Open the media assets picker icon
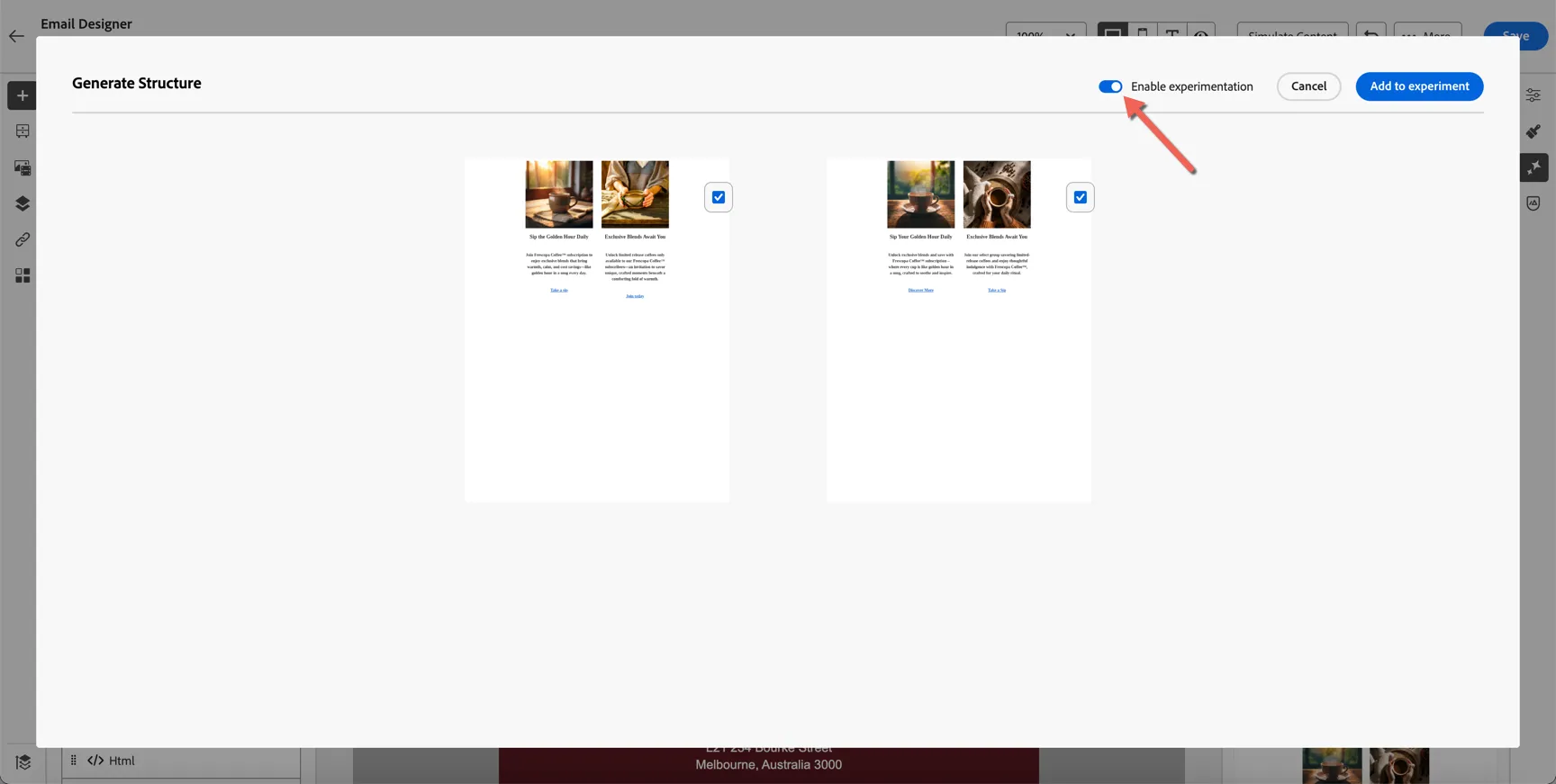1556x784 pixels. (x=23, y=167)
